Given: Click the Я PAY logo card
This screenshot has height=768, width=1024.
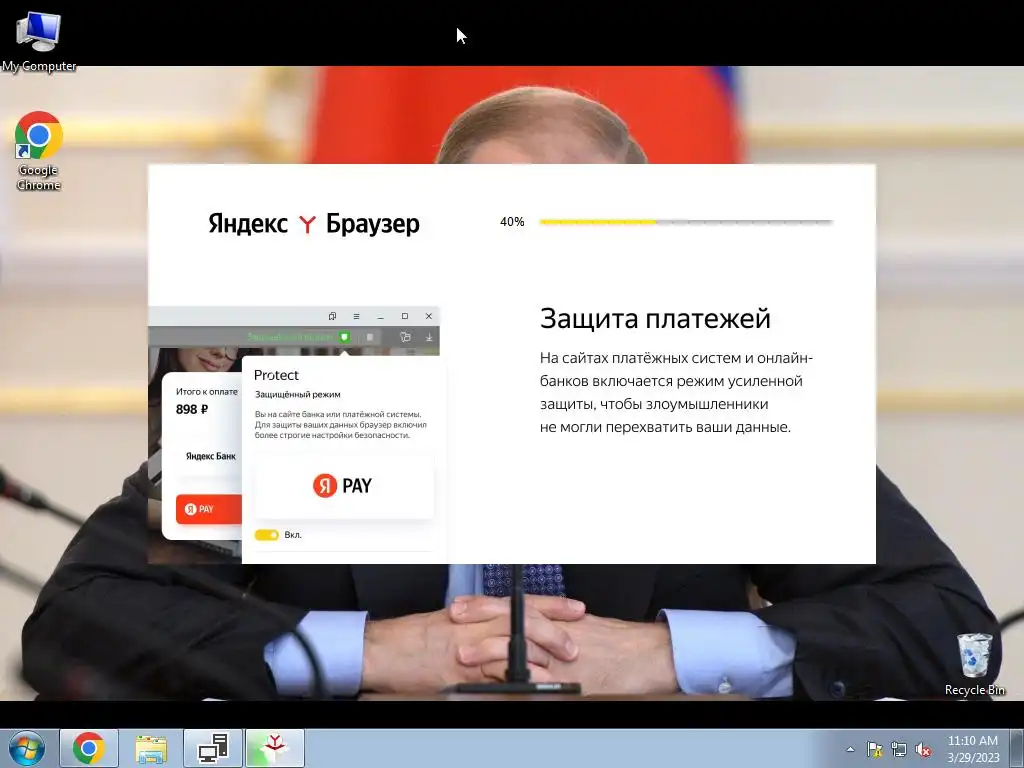Looking at the screenshot, I should coord(344,485).
